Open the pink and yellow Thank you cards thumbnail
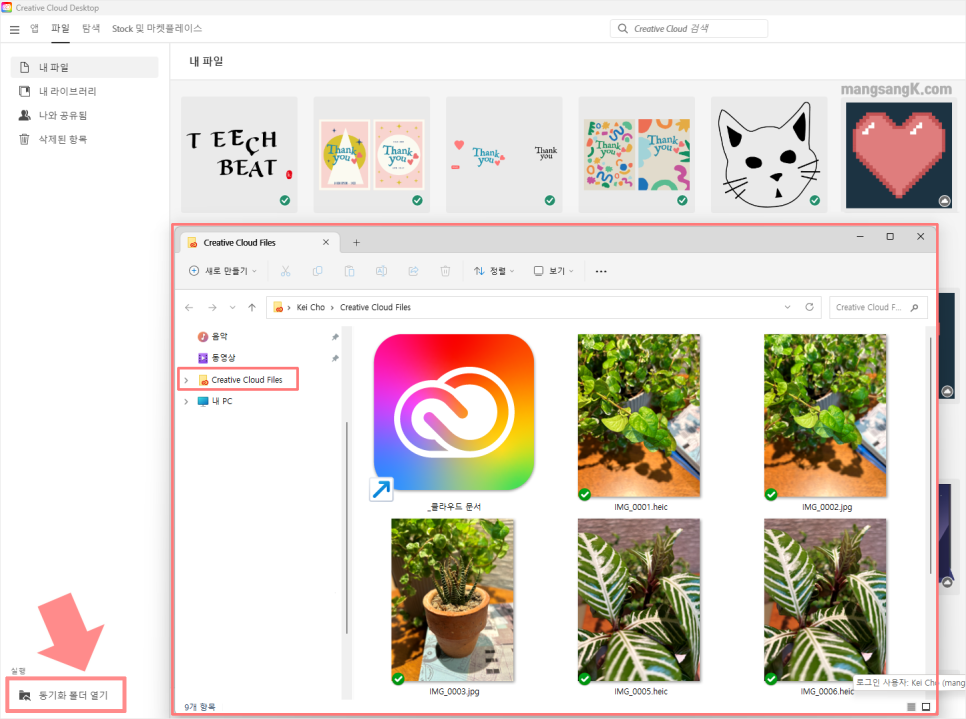This screenshot has height=719, width=966. pyautogui.click(x=371, y=154)
